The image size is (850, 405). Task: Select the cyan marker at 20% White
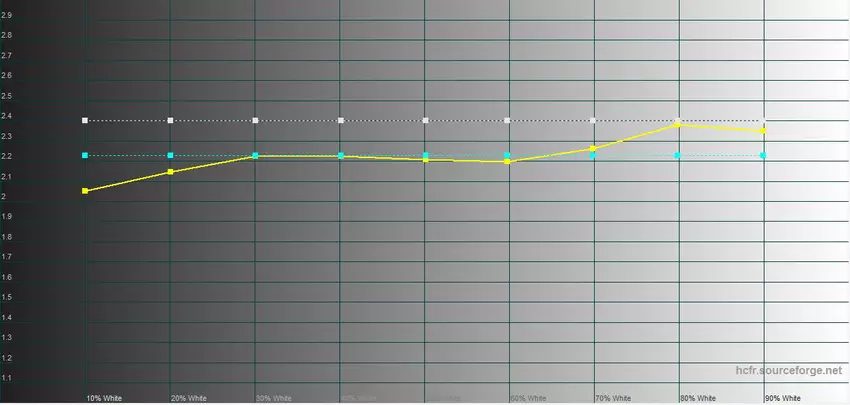tap(171, 155)
